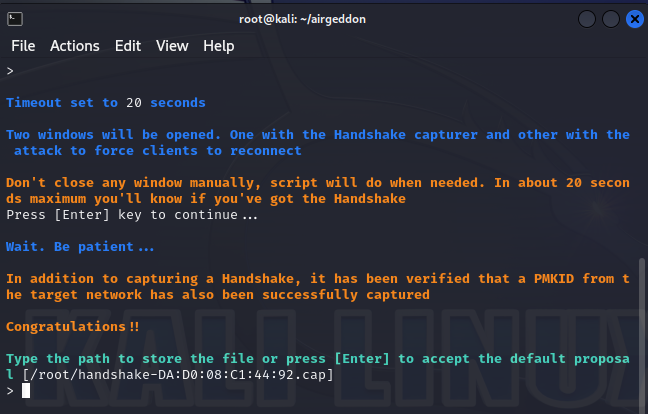The width and height of the screenshot is (648, 414).
Task: Click the window title root@kali: ~/airgeddon
Action: click(x=324, y=18)
